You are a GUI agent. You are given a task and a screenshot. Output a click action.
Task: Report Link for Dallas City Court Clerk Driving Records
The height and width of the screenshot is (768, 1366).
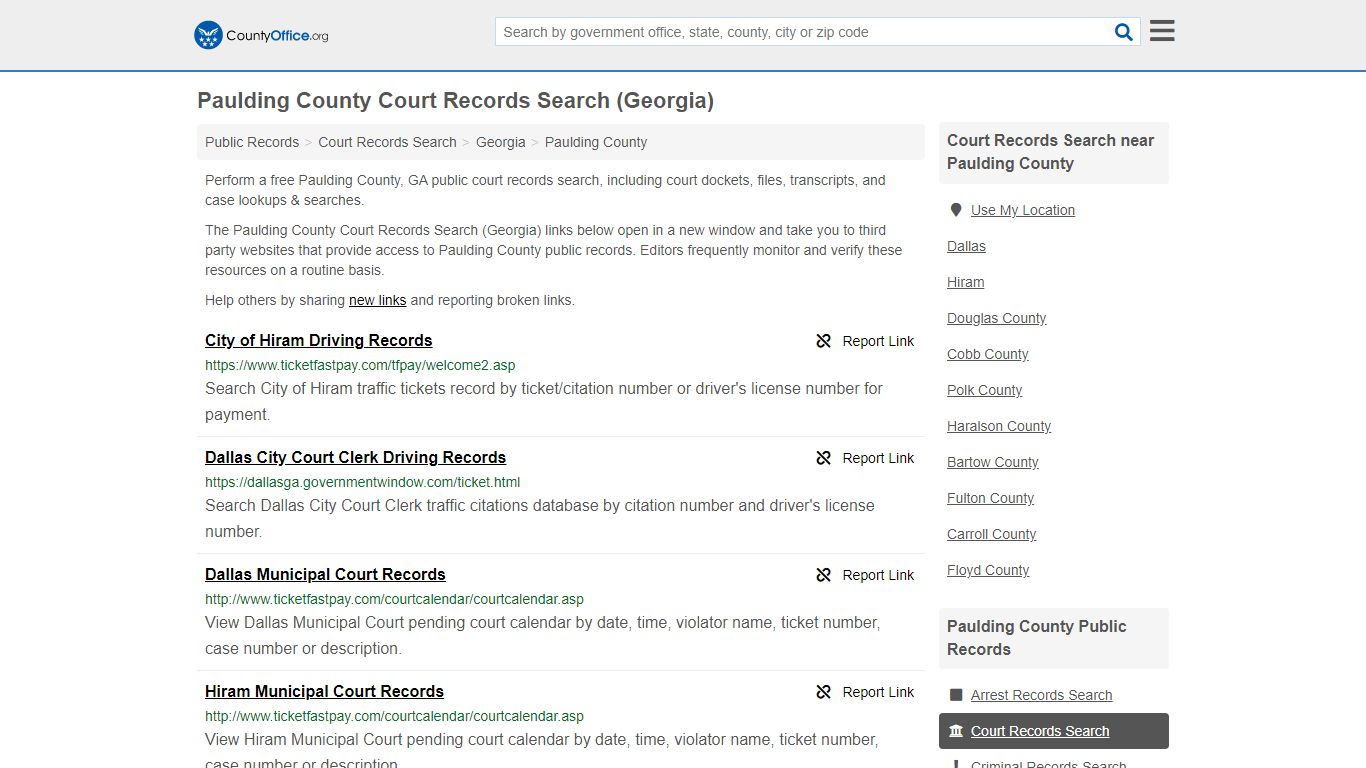tap(878, 458)
